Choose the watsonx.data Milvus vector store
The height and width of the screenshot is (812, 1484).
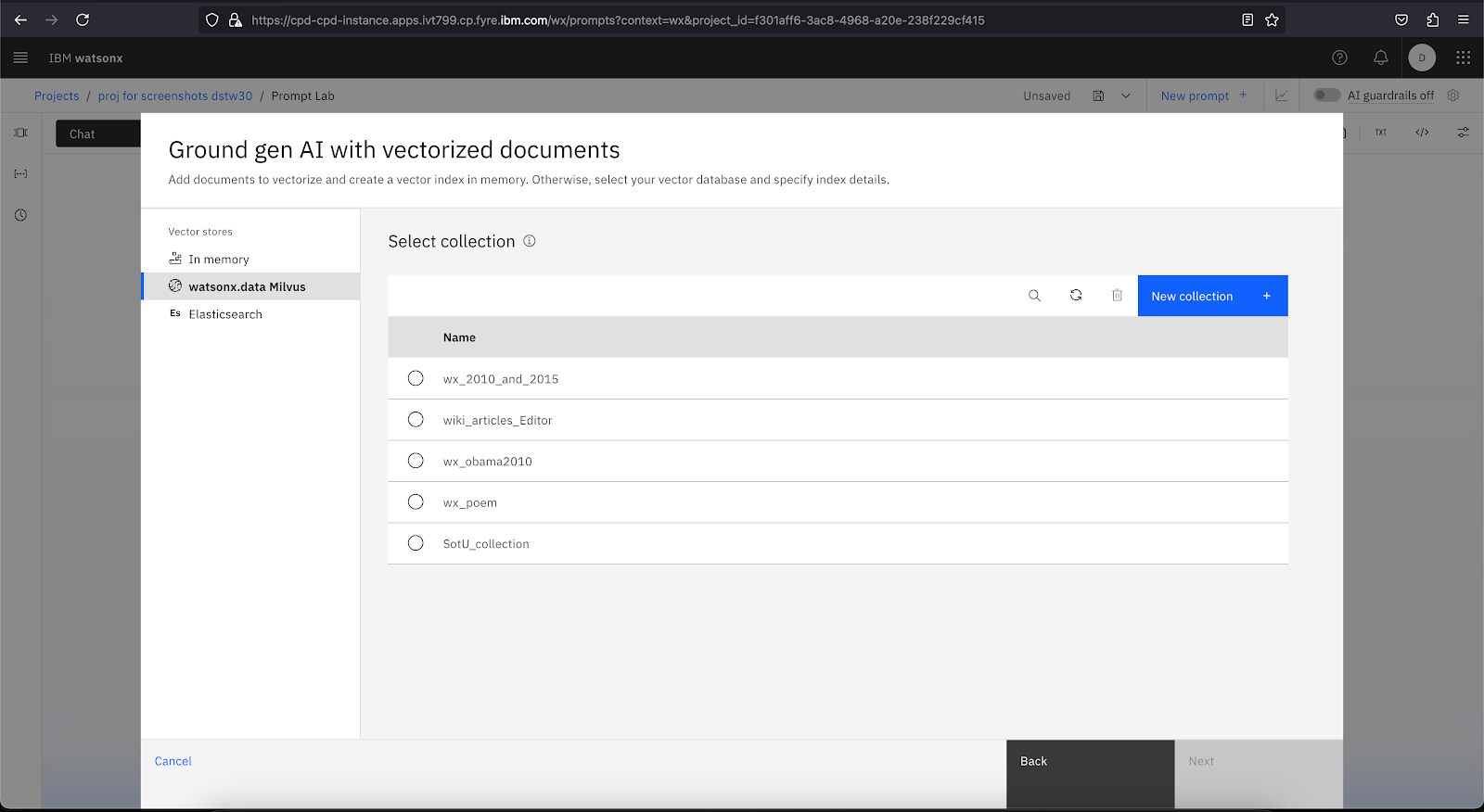[250, 286]
